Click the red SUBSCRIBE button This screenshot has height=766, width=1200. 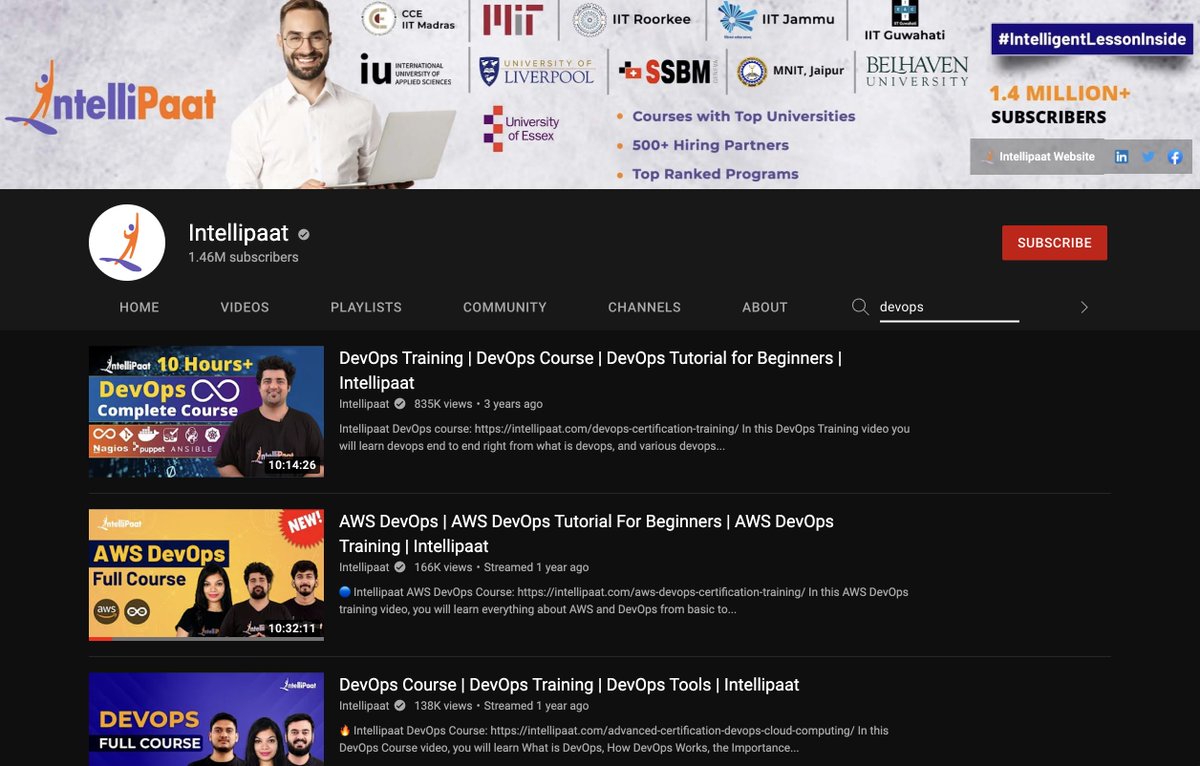[x=1055, y=243]
